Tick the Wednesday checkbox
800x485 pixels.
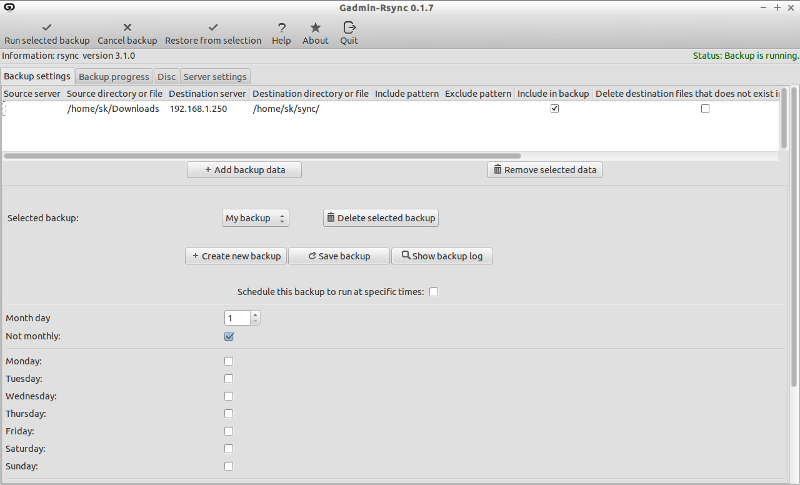coord(229,396)
